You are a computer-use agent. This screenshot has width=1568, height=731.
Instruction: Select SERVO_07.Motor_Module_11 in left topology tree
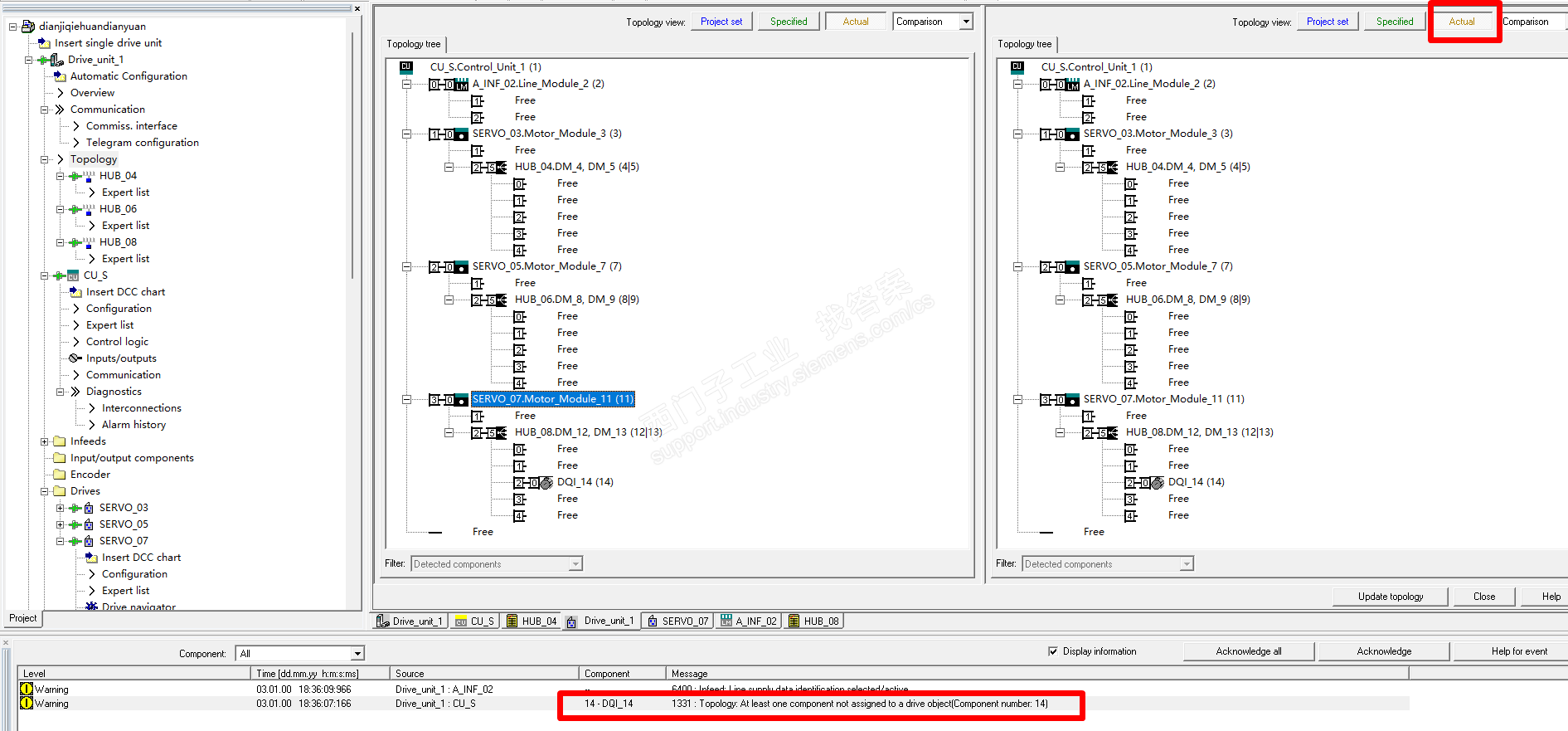tap(553, 399)
